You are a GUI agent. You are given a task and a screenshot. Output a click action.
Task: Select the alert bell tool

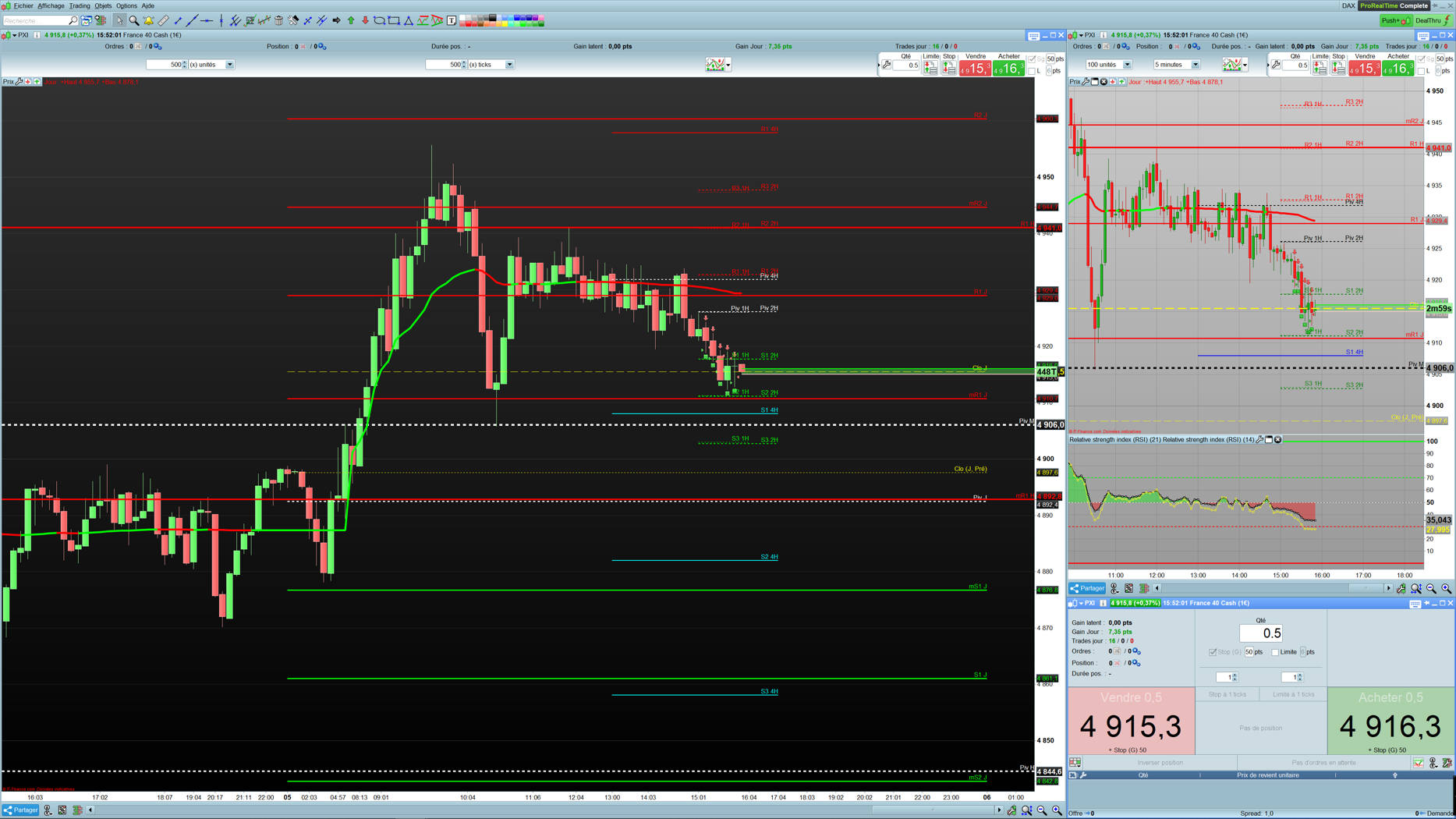coord(148,20)
